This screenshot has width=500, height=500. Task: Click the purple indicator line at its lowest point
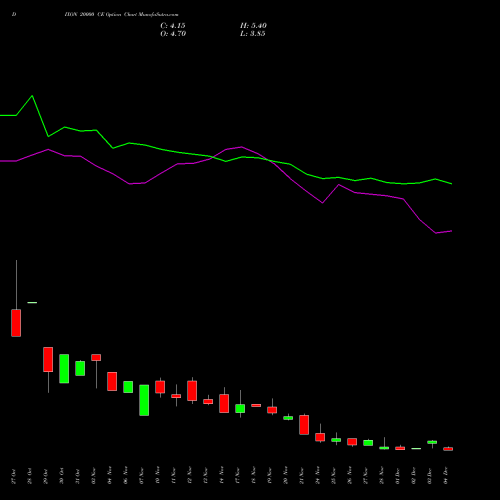(x=436, y=233)
